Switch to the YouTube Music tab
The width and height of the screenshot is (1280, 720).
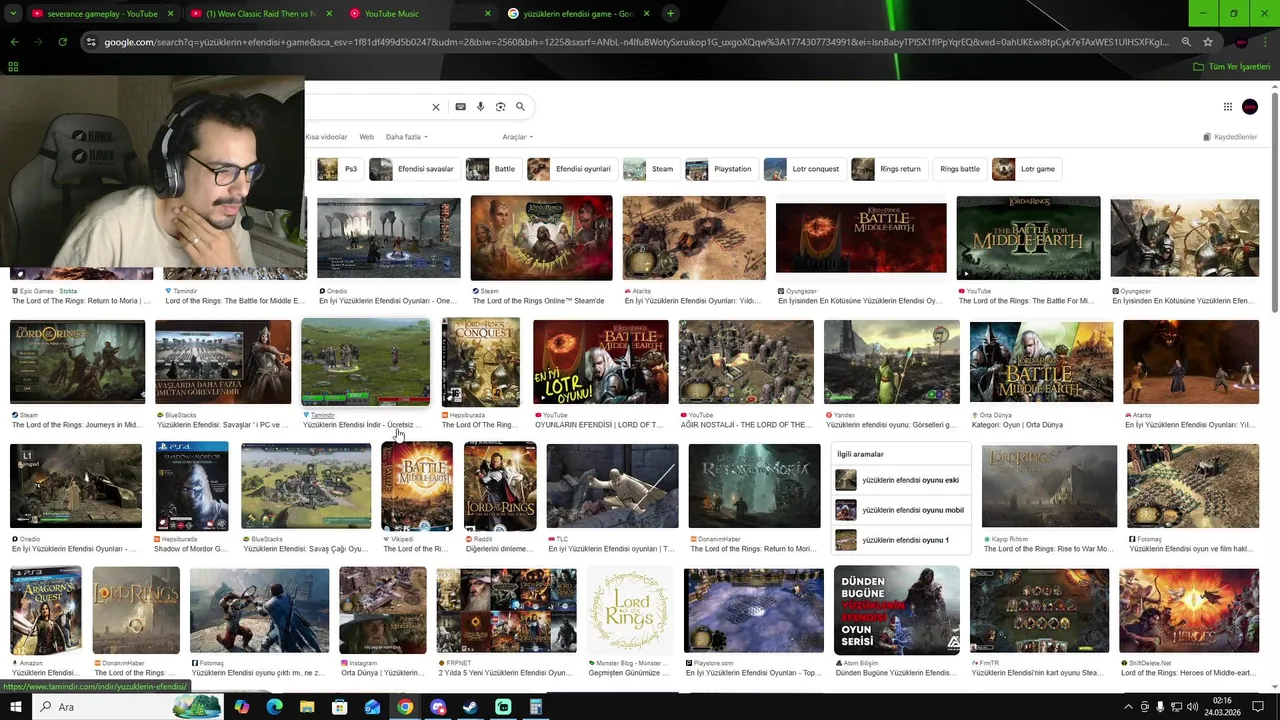(418, 13)
